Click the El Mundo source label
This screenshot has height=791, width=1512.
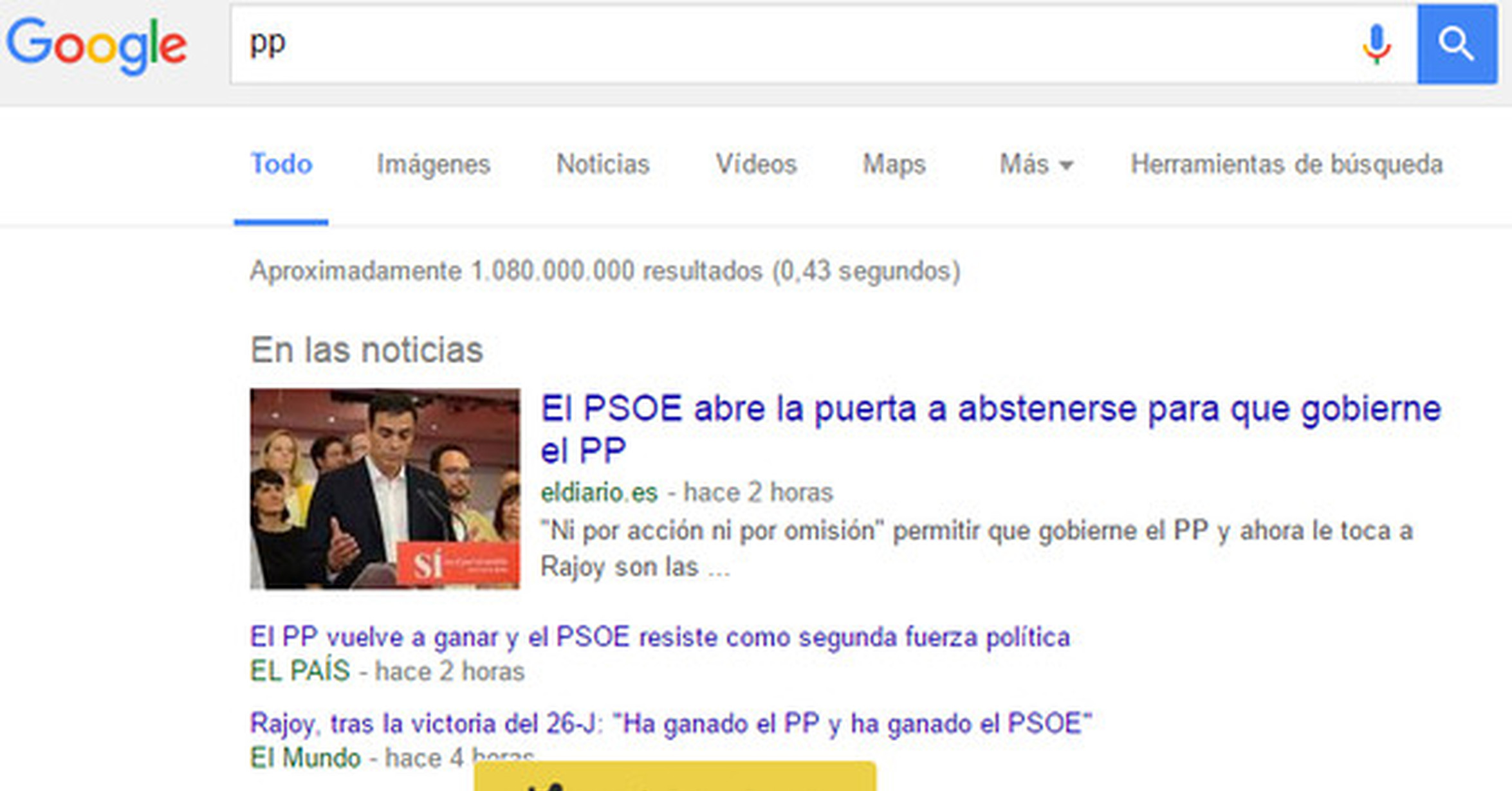pyautogui.click(x=305, y=758)
